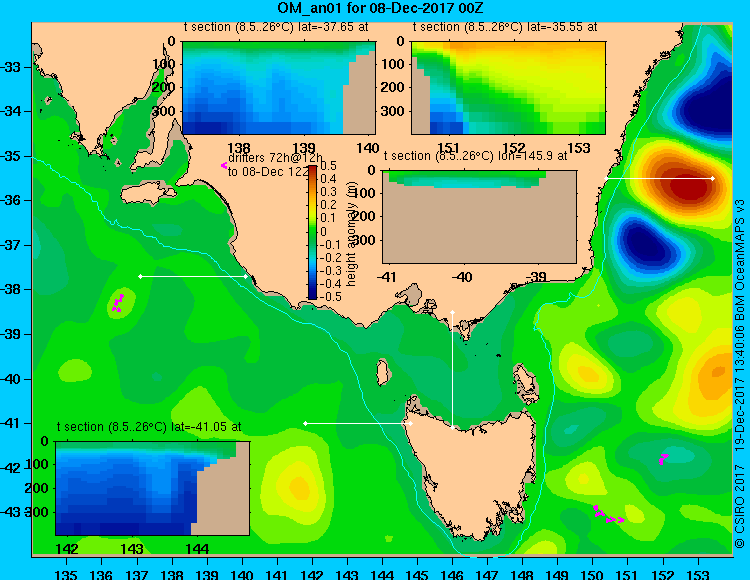Click latitude label -42 on left axis
This screenshot has width=750, height=580.
pyautogui.click(x=11, y=468)
